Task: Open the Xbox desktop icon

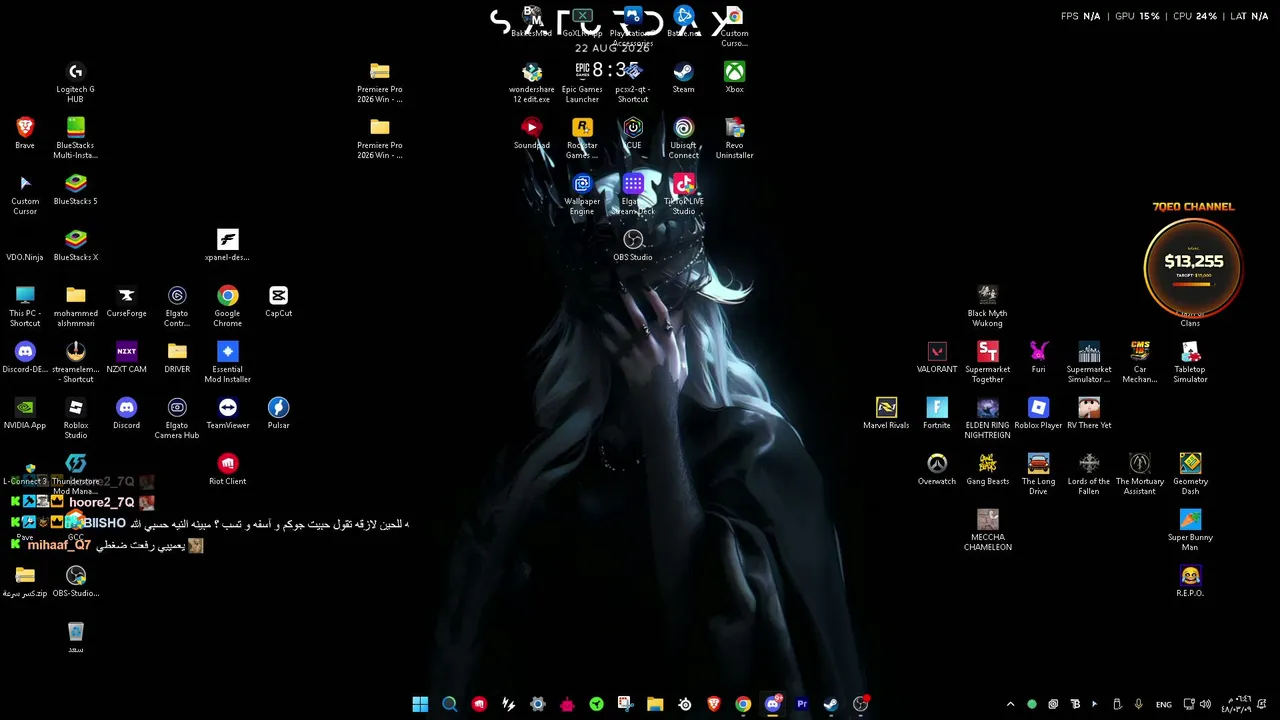Action: tap(734, 77)
